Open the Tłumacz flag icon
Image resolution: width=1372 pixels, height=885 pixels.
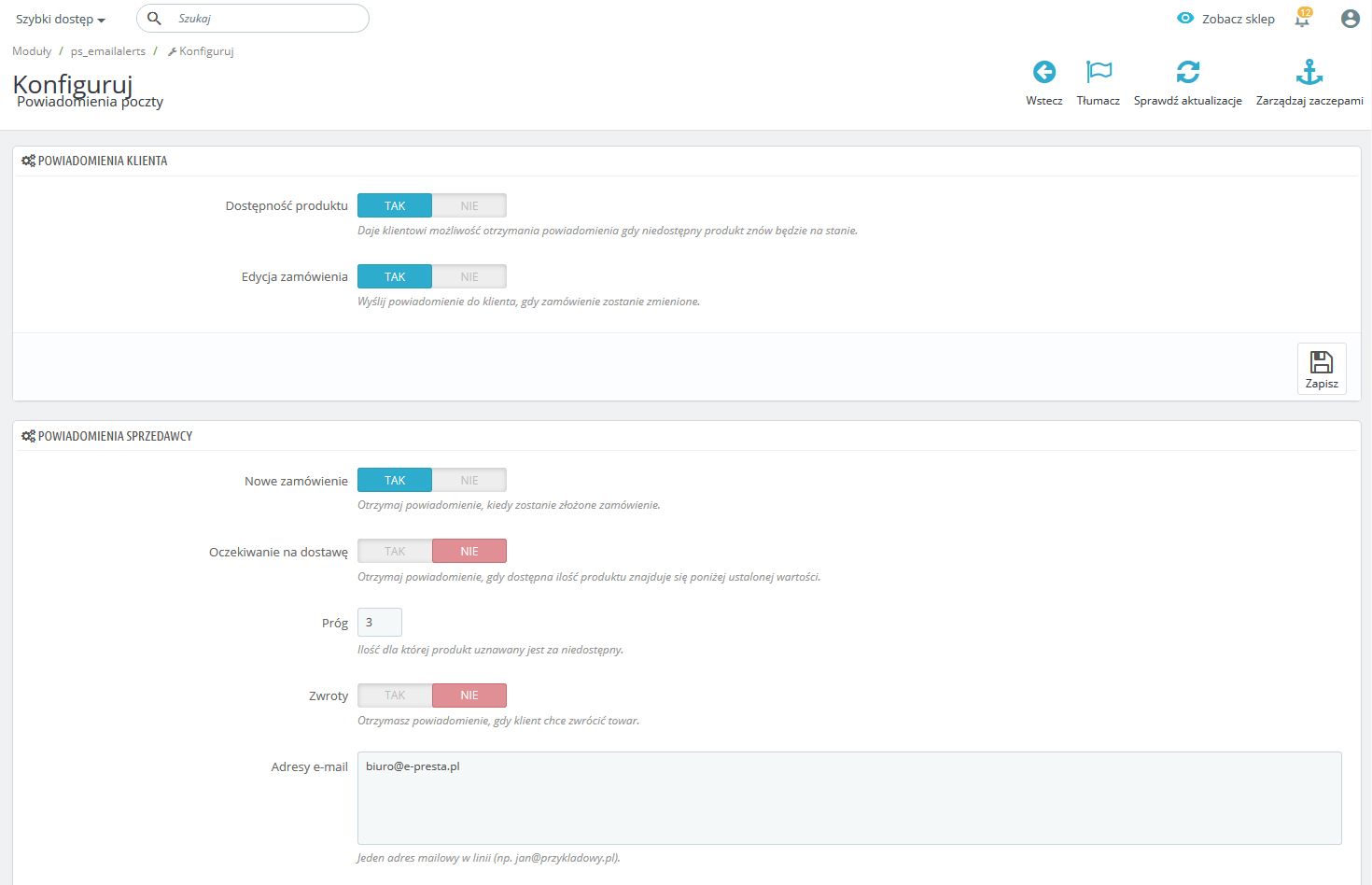click(1099, 72)
